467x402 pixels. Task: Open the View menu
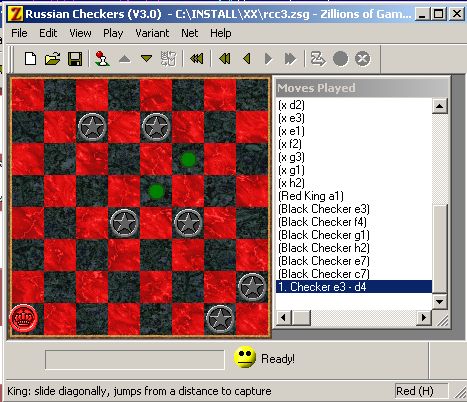click(x=80, y=33)
